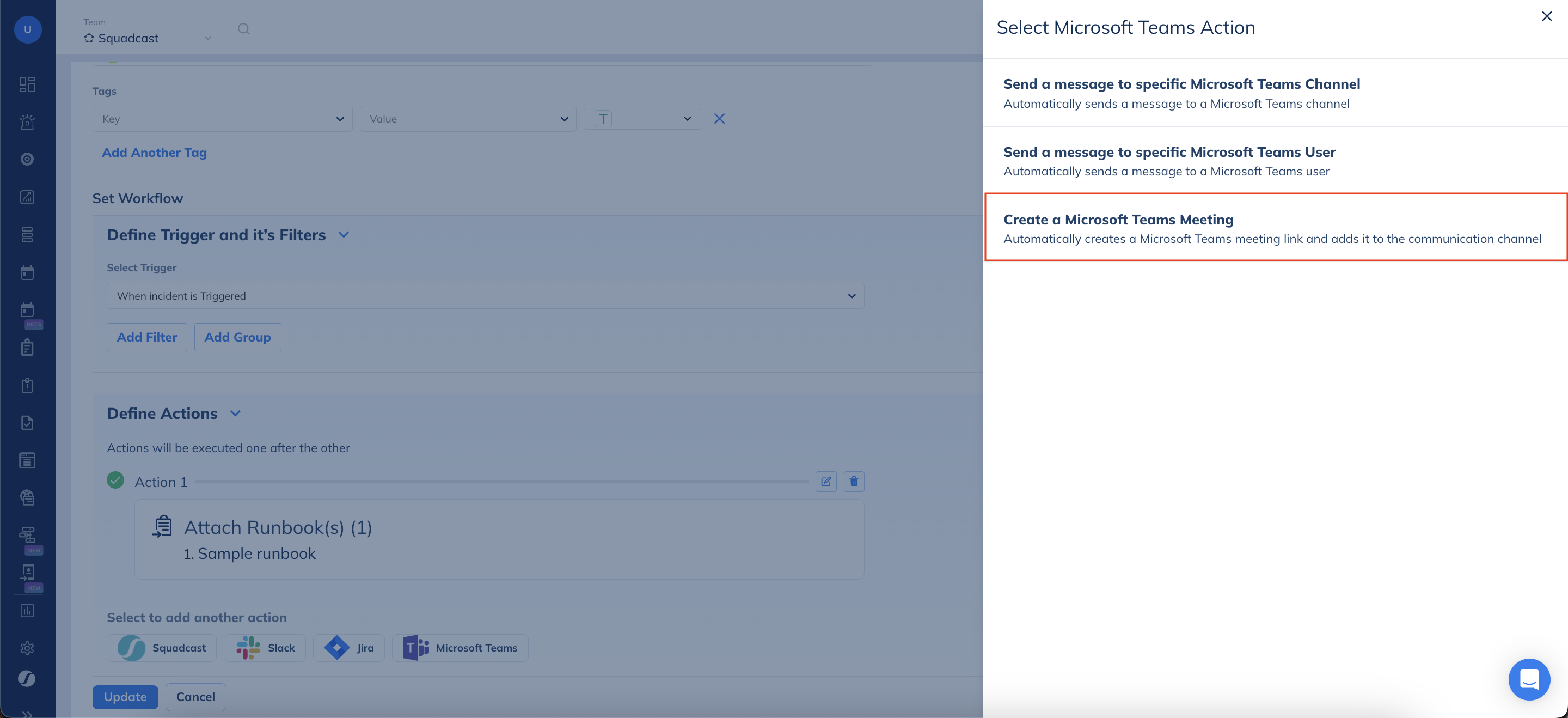
Task: Expand the sidebar with the double chevron
Action: [x=27, y=714]
